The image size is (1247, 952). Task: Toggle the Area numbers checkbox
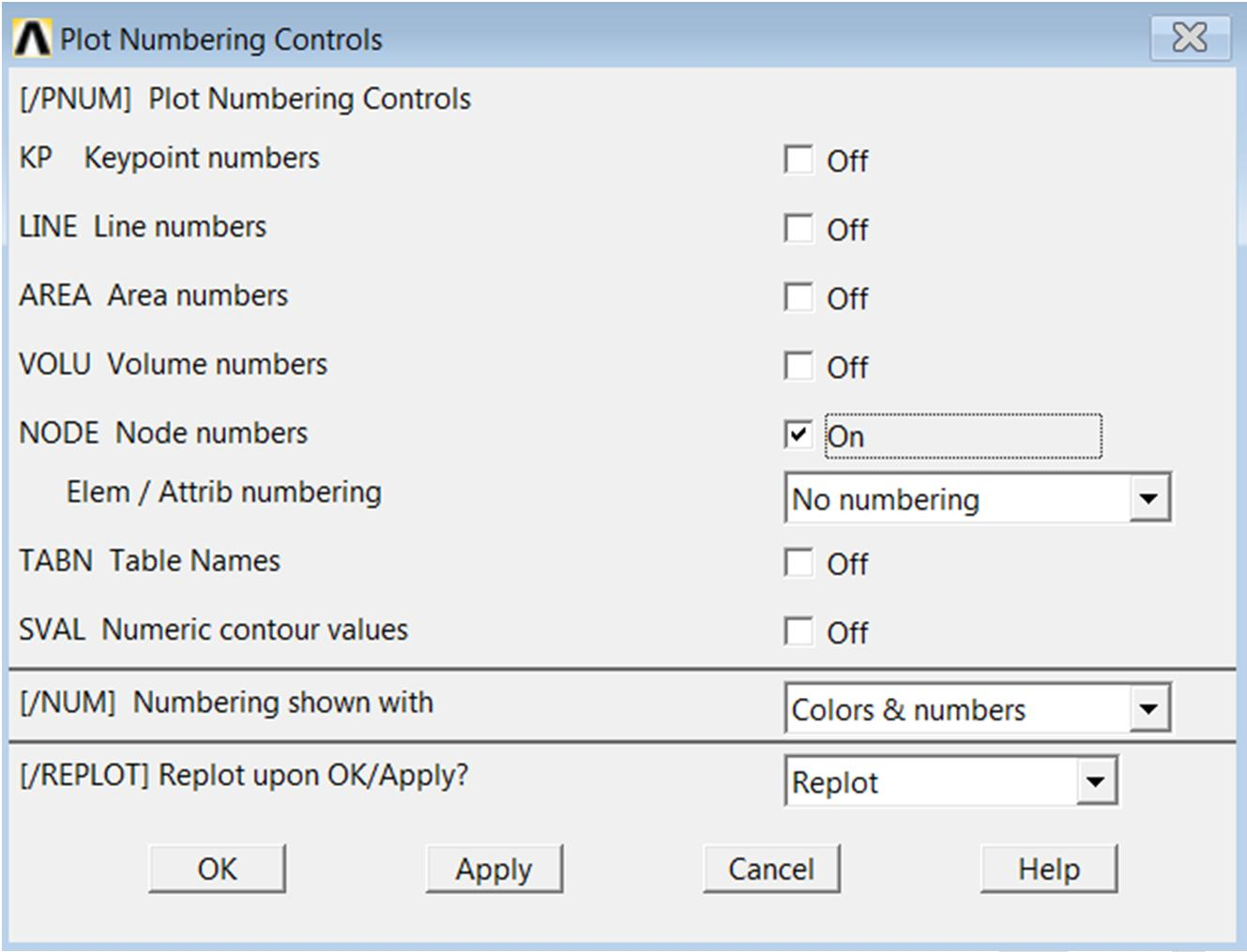click(798, 297)
